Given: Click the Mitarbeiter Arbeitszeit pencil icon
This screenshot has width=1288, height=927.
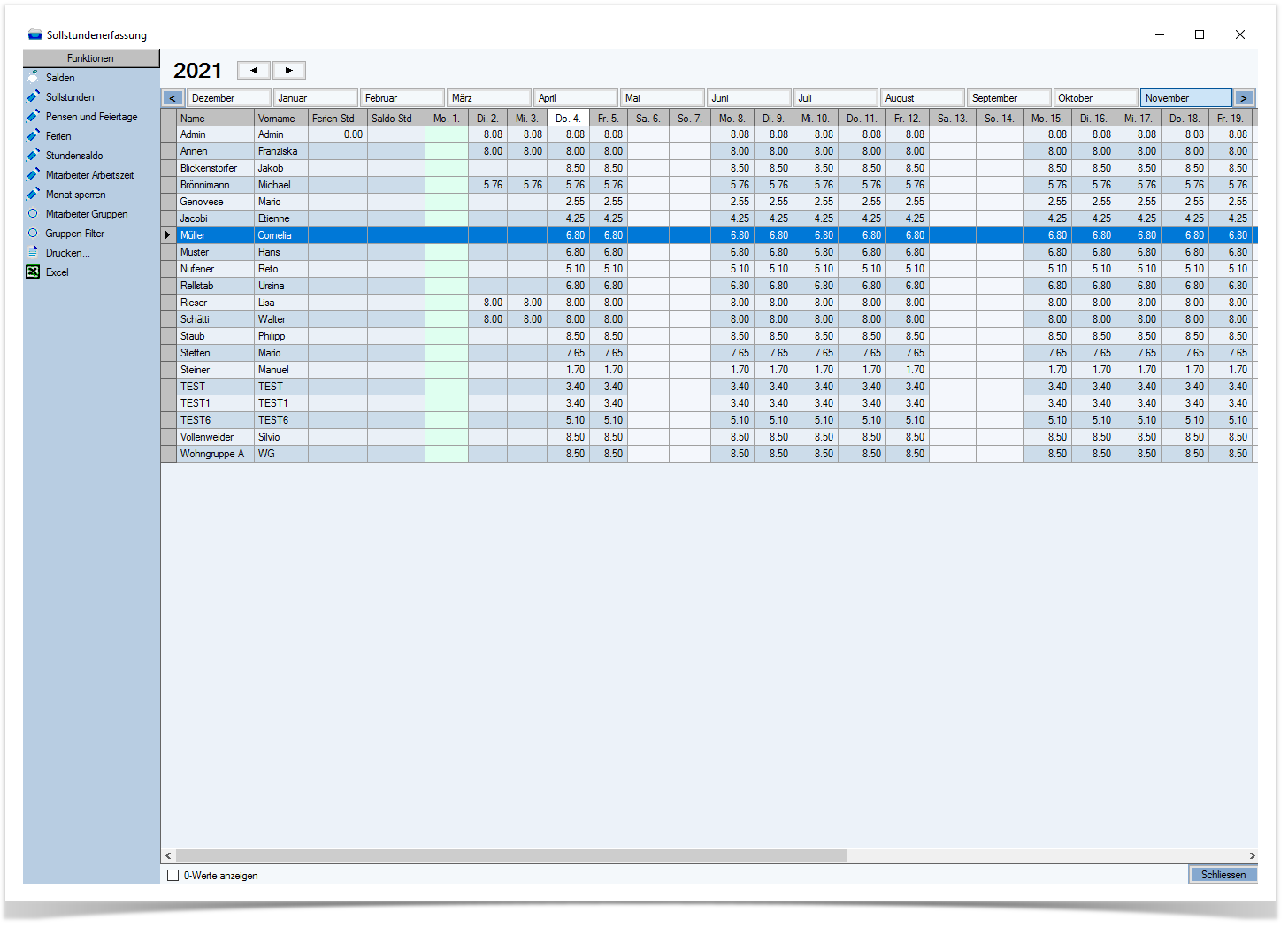Looking at the screenshot, I should 33,174.
